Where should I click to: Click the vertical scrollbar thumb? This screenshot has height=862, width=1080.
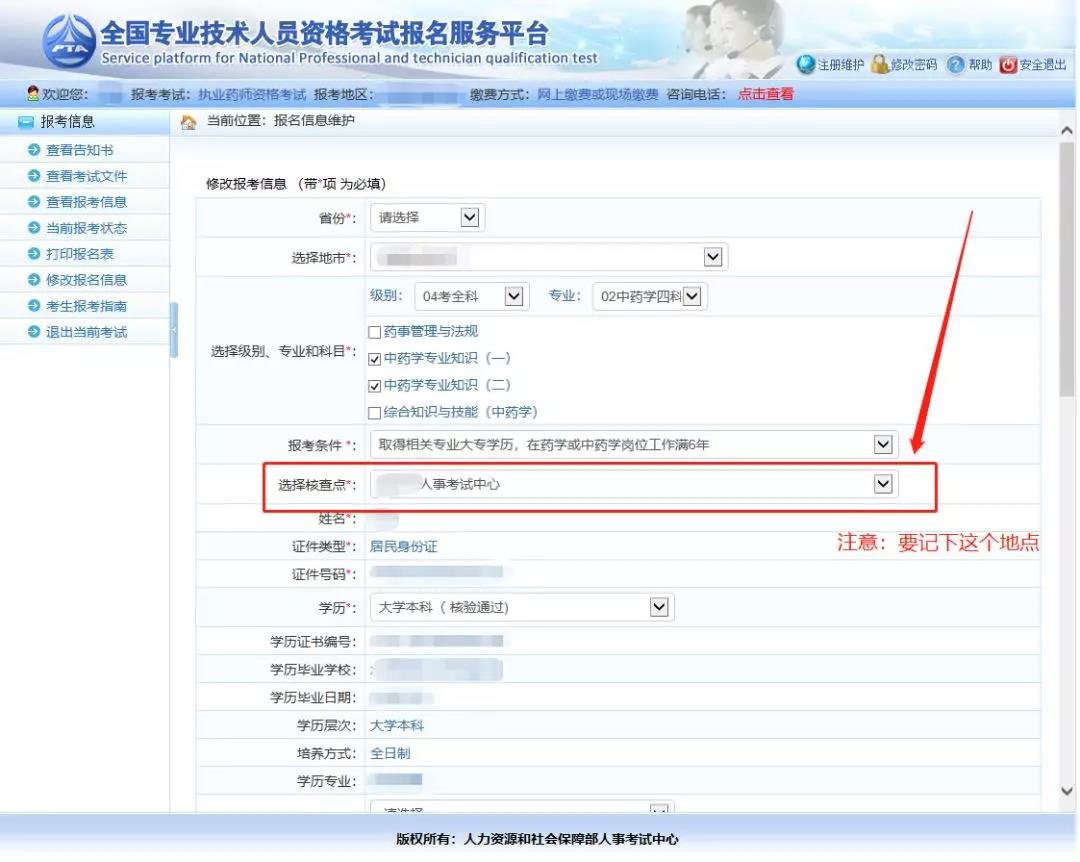pyautogui.click(x=1067, y=269)
